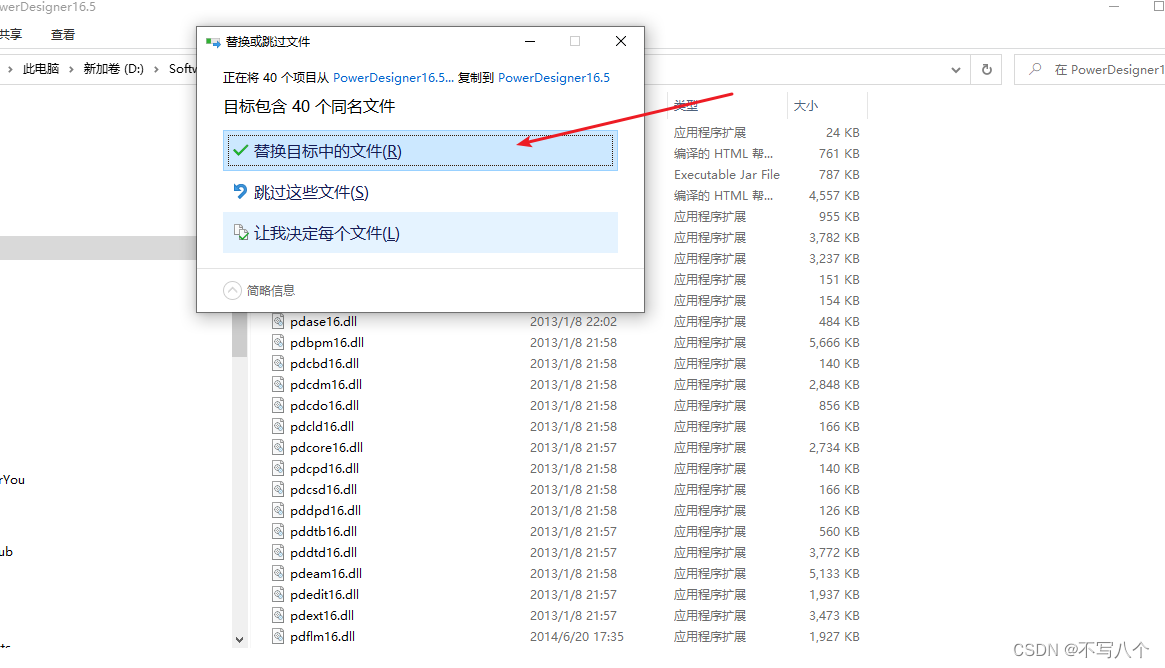Sort by Type (类型) column header

point(686,106)
